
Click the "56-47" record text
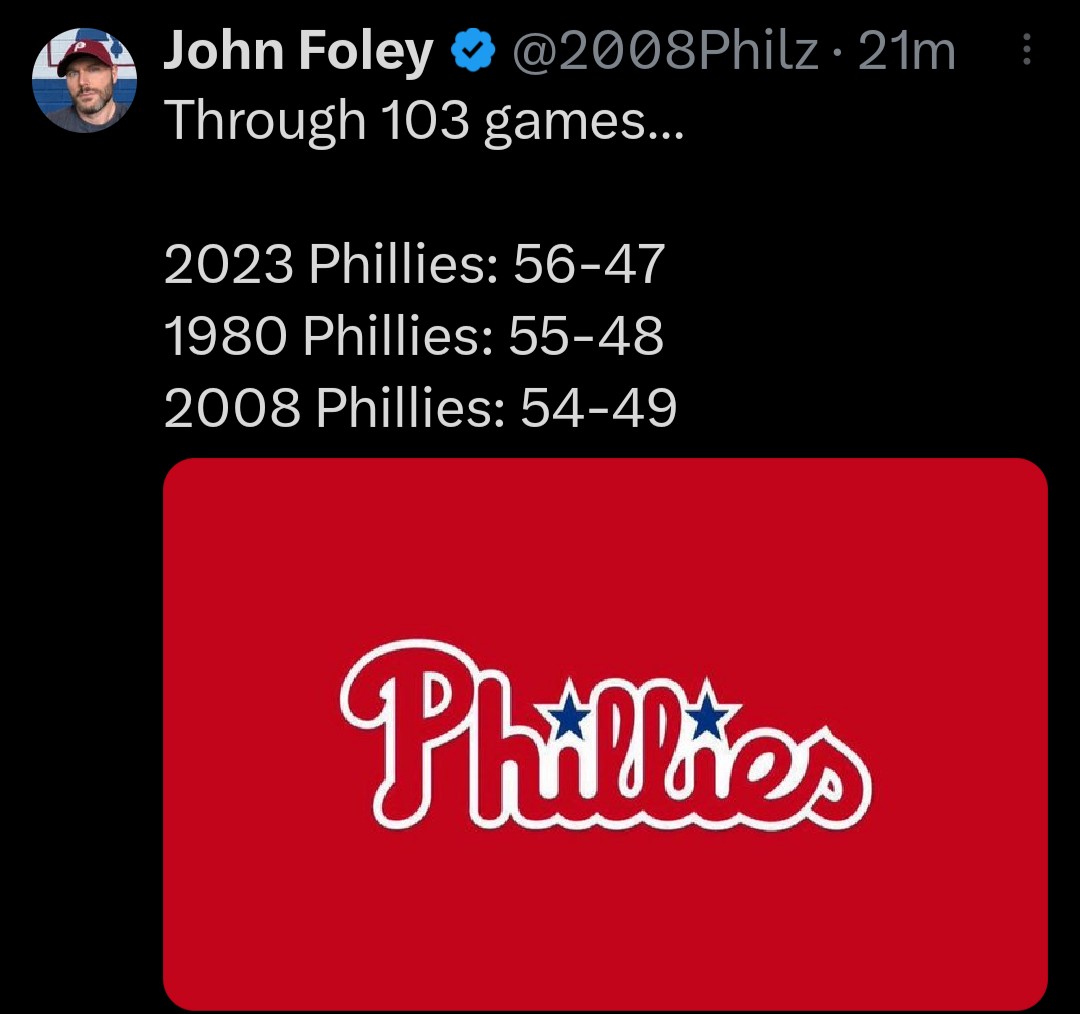[x=588, y=265]
